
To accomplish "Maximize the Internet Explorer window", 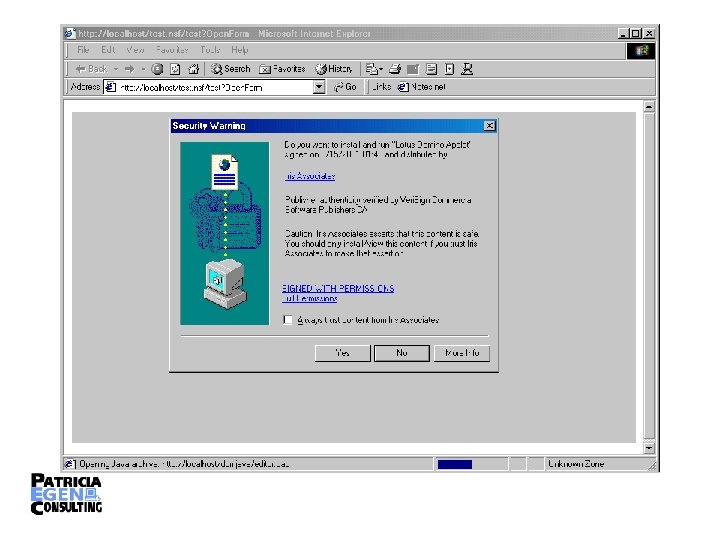I will pyautogui.click(x=636, y=33).
